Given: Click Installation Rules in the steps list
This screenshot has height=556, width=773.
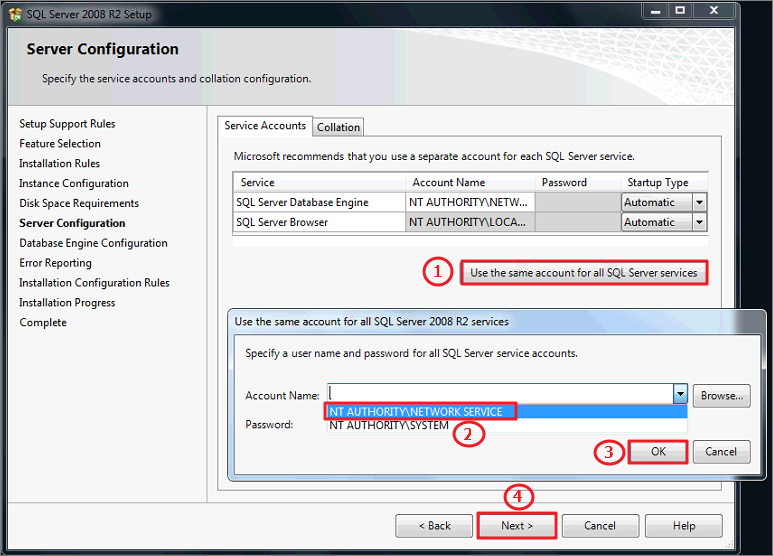Looking at the screenshot, I should 59,163.
